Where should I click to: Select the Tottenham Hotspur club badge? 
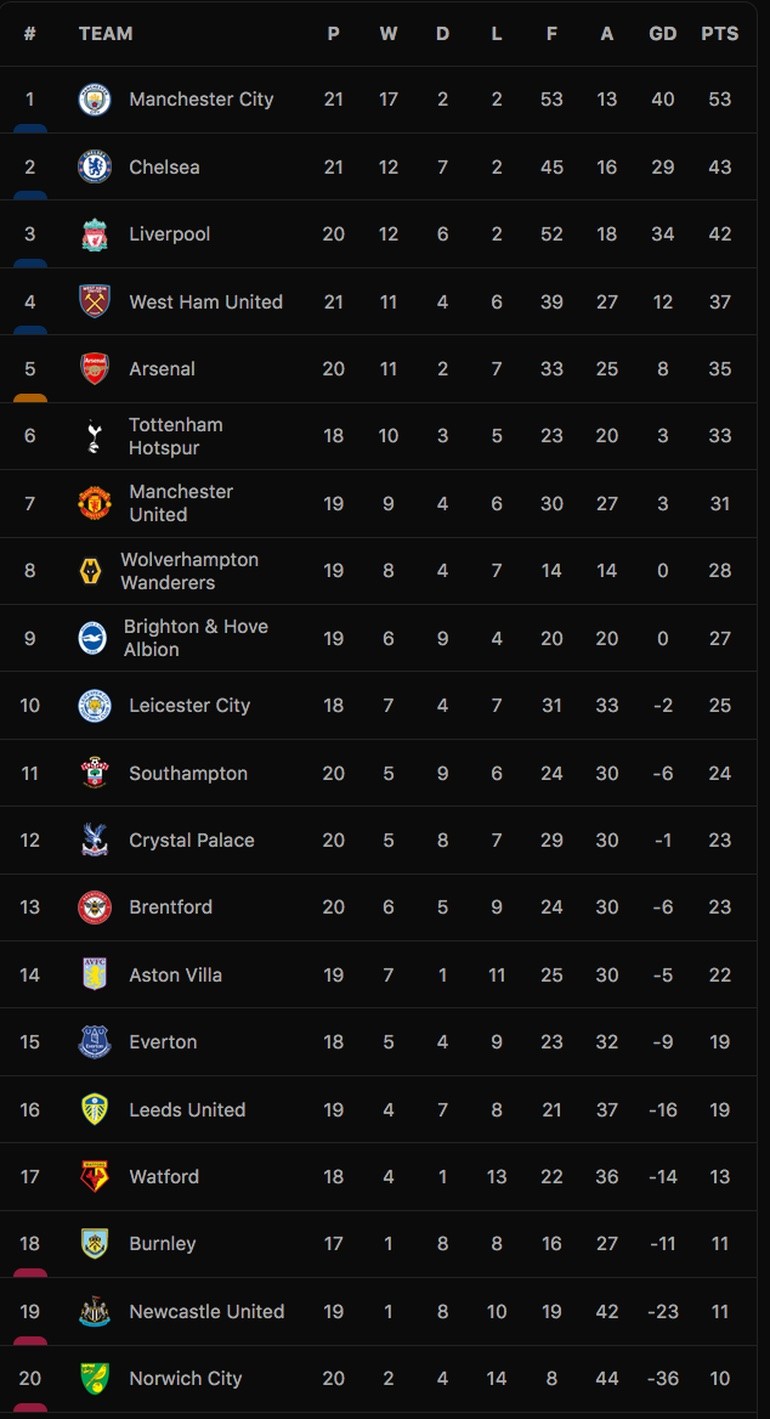(94, 435)
